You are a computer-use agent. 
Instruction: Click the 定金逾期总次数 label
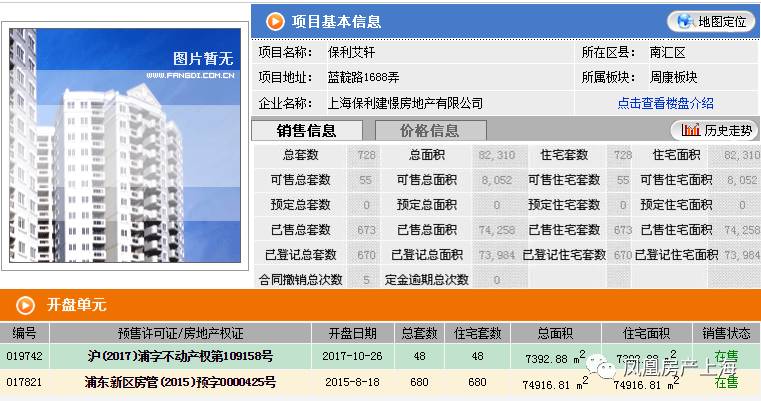tap(427, 280)
